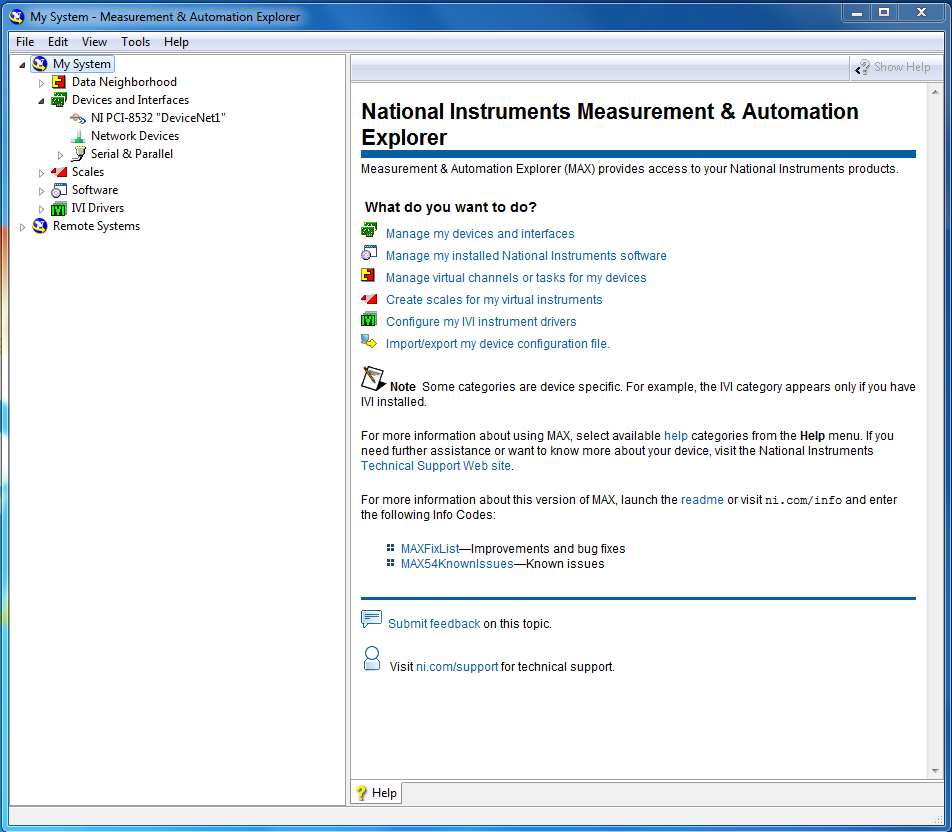
Task: Open Create scales for my virtual instruments link
Action: (x=494, y=299)
